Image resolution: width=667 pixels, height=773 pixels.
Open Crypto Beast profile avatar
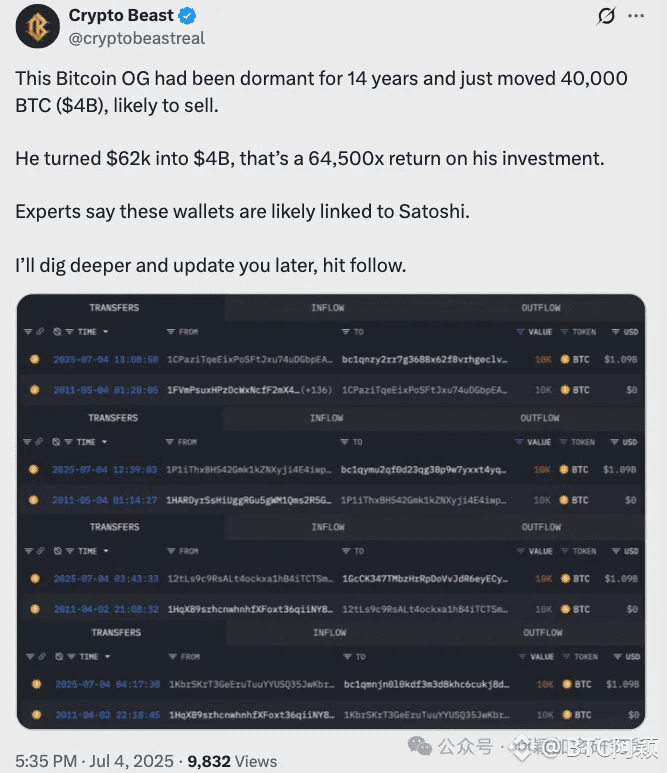pos(37,26)
